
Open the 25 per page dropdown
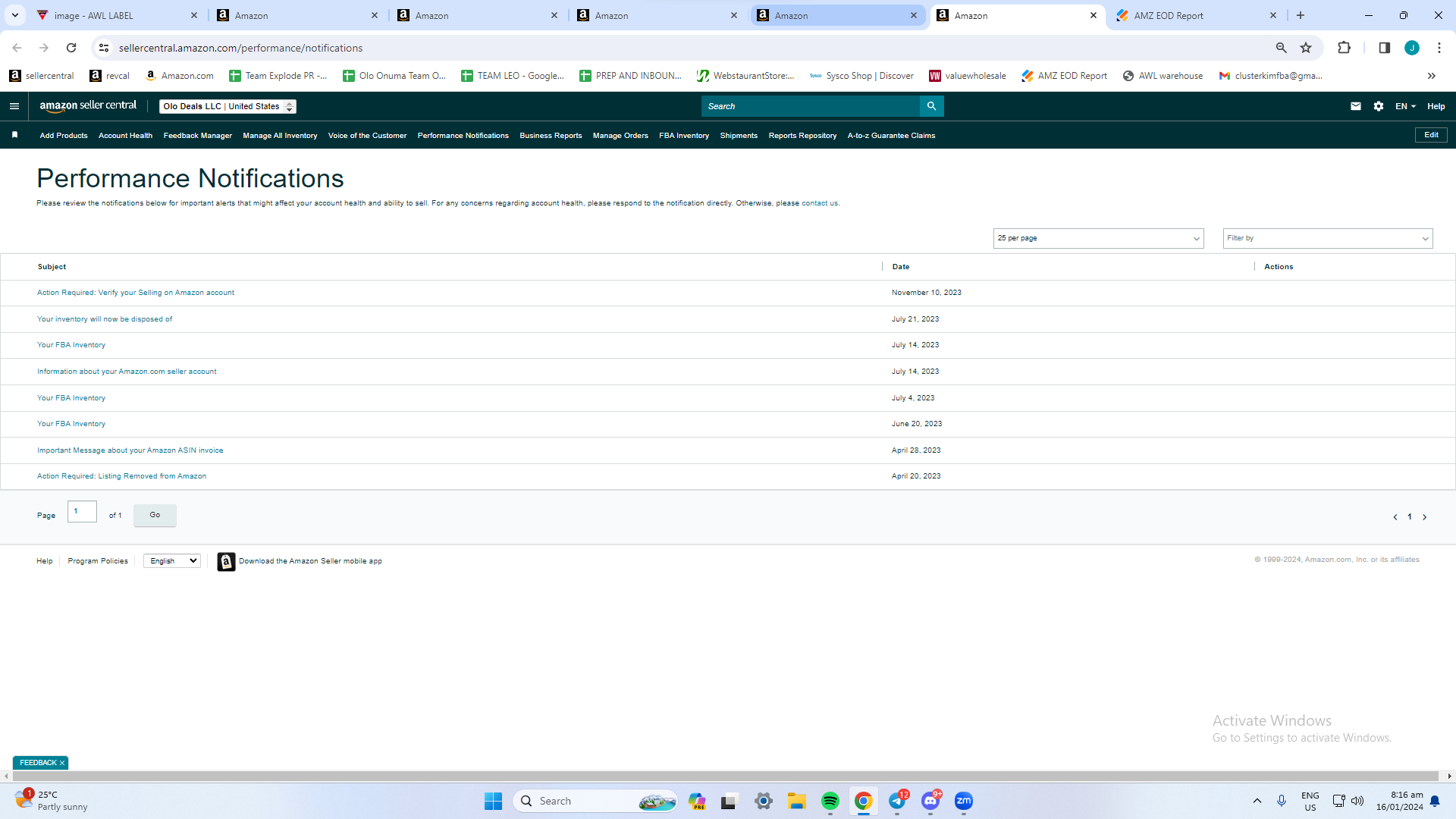(x=1098, y=238)
